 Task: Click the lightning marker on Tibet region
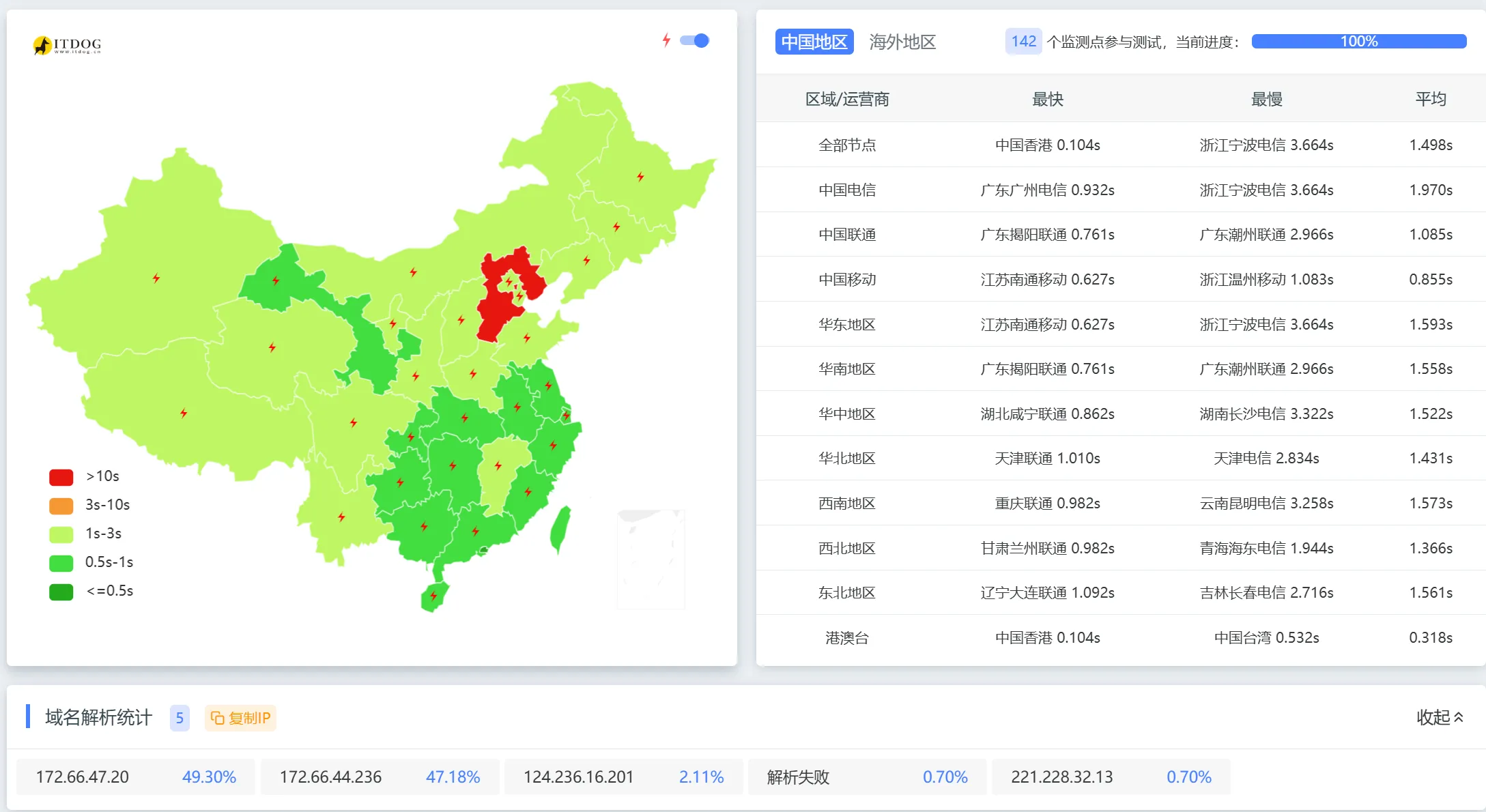tap(184, 413)
